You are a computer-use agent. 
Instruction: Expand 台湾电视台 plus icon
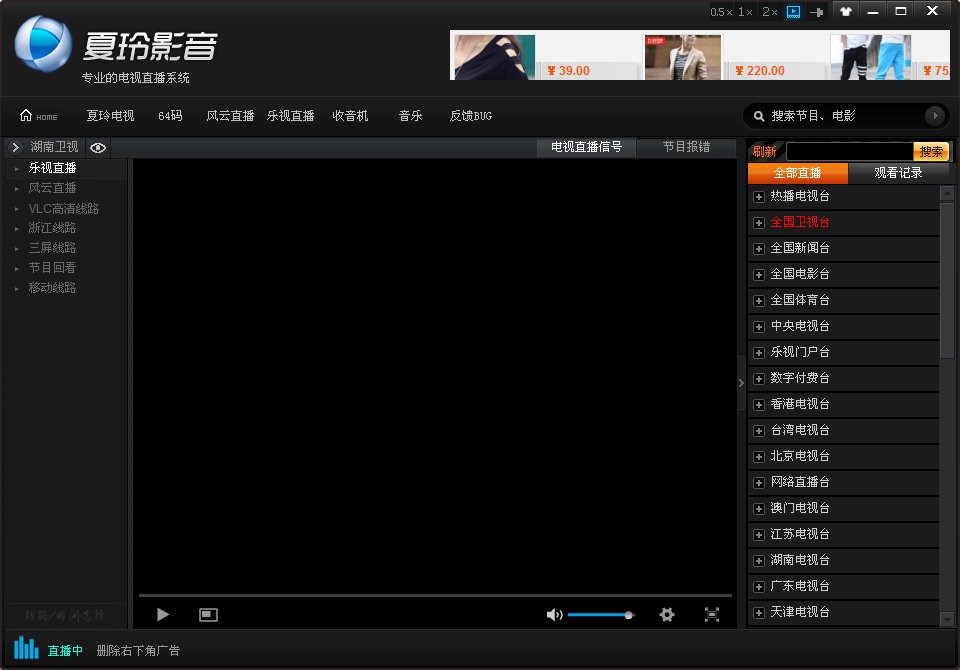759,431
